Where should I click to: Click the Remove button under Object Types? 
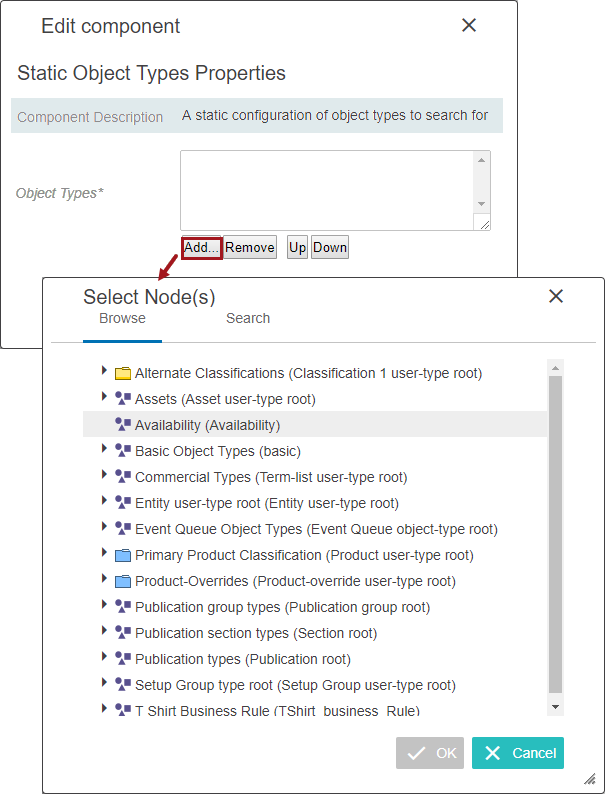[x=249, y=248]
